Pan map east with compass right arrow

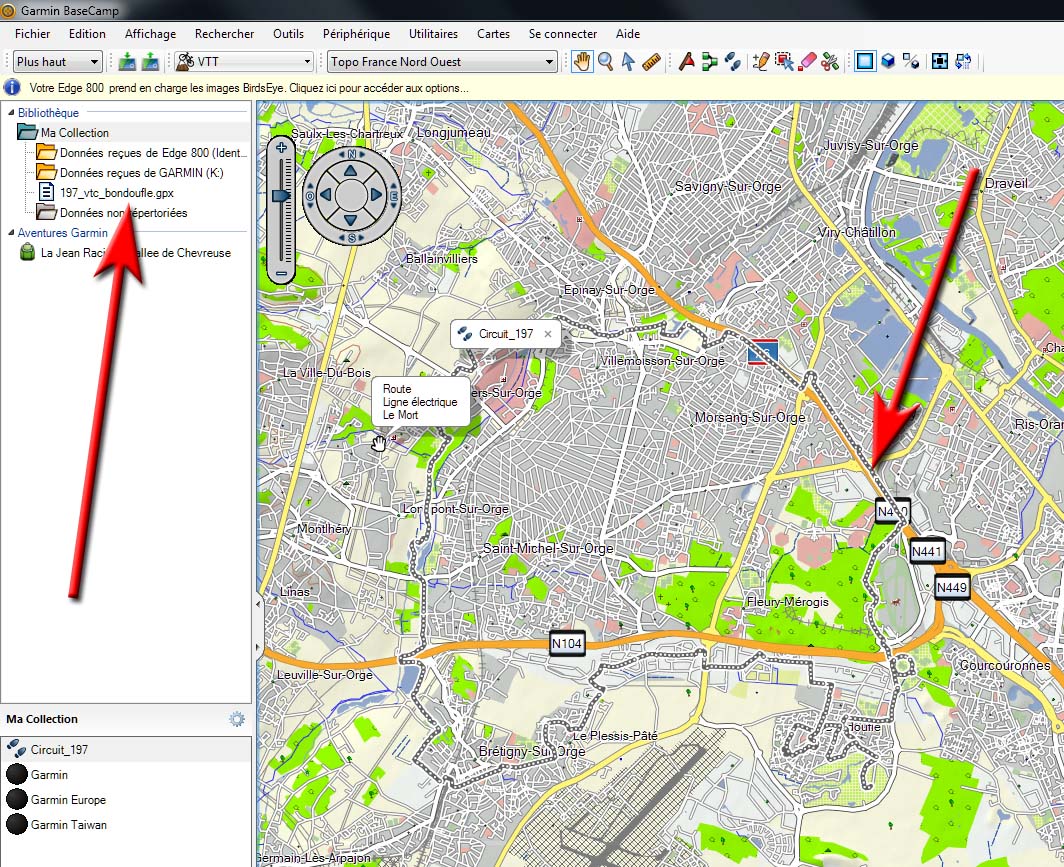376,195
